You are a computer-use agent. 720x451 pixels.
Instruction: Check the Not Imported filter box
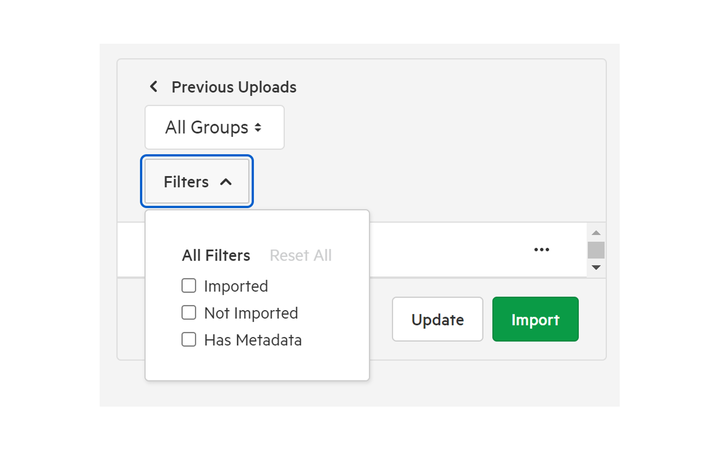(x=189, y=313)
